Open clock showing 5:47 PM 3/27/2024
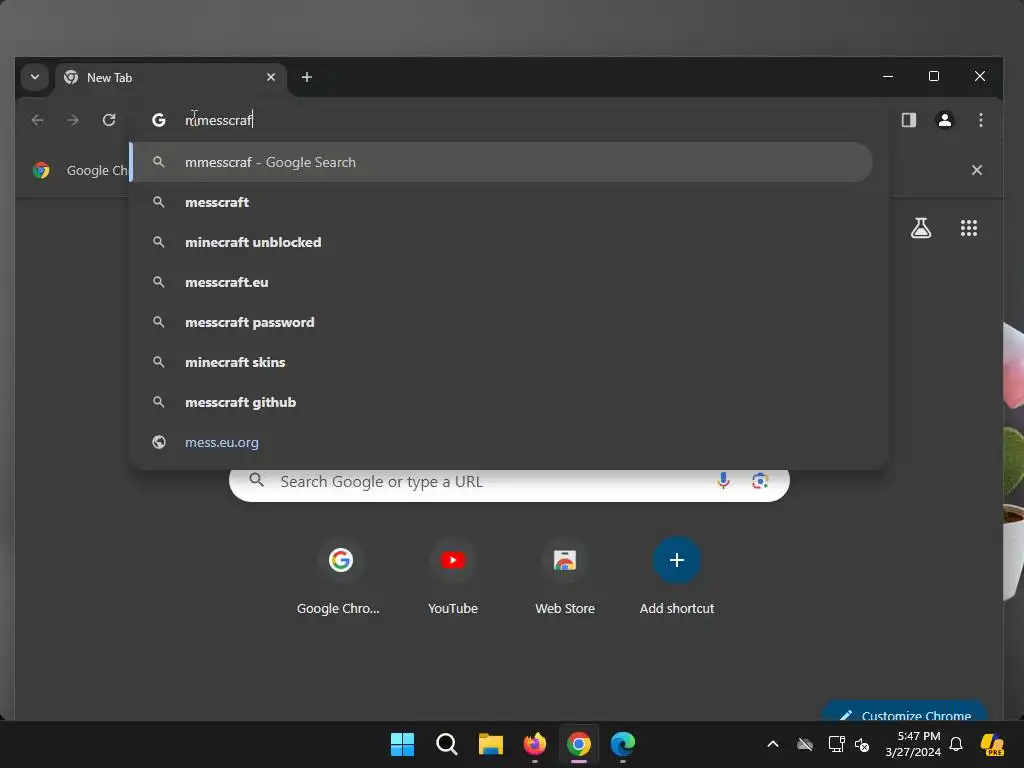Screen dimensions: 1024x768 913,744
